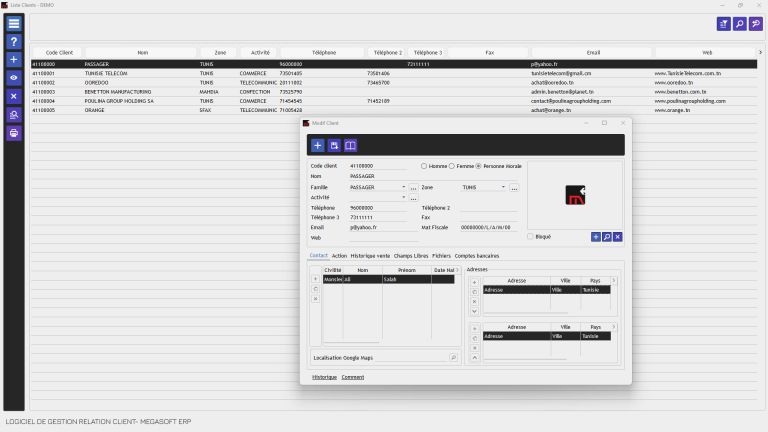
Task: Click Salah cell in contact grid
Action: [407, 279]
